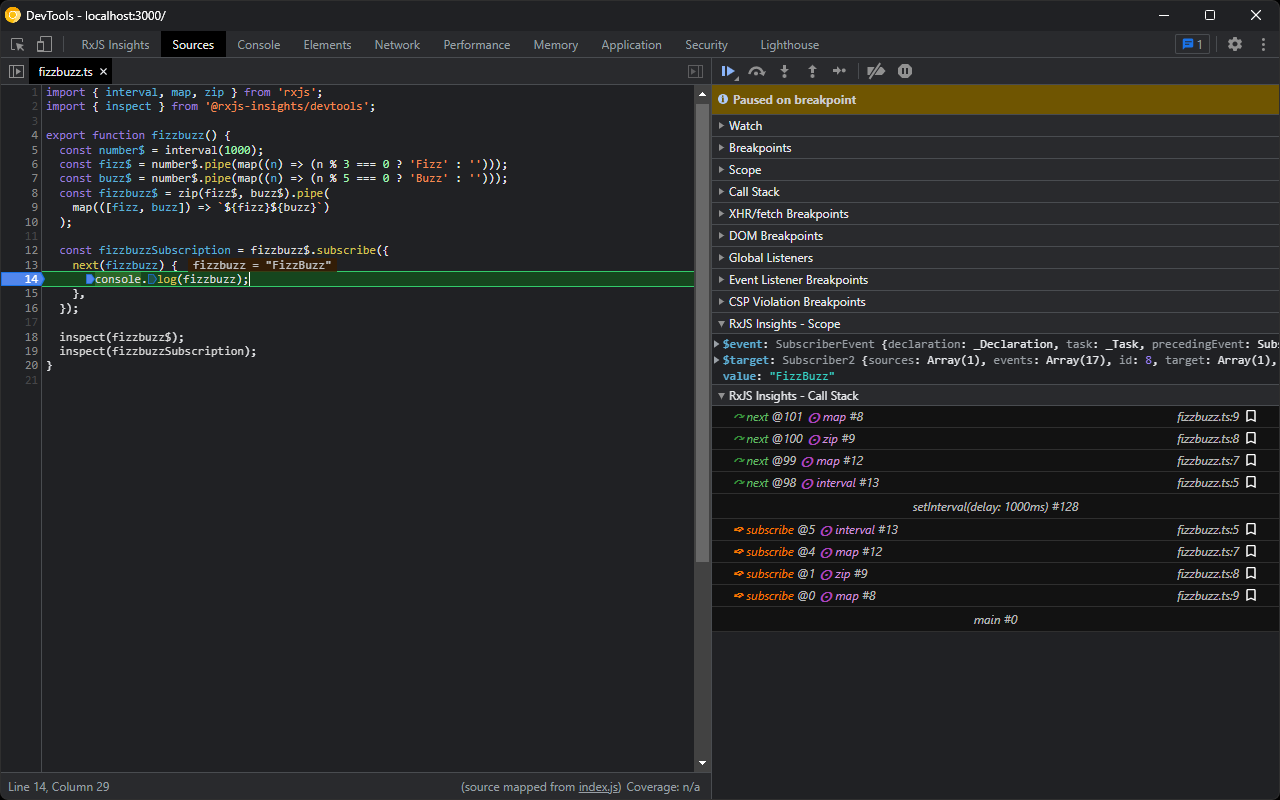The height and width of the screenshot is (800, 1280).
Task: Toggle device toolbar
Action: (44, 44)
